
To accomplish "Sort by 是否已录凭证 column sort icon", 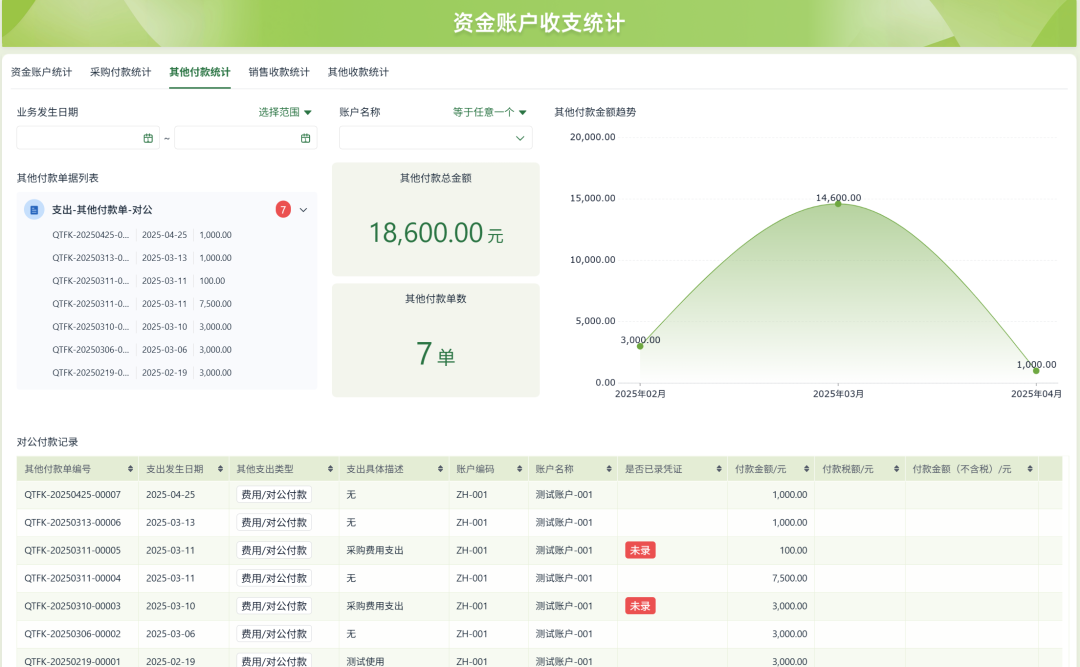I will [718, 469].
